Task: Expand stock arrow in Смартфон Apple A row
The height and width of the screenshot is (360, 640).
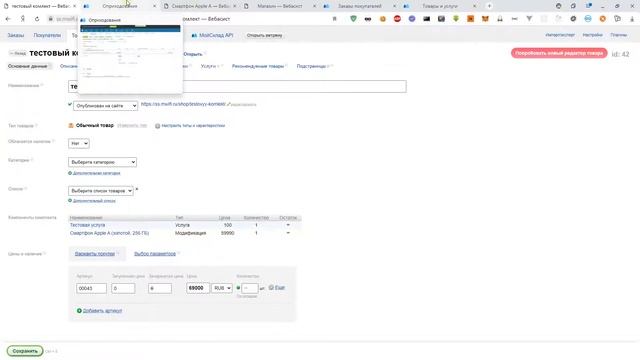Action: [288, 233]
